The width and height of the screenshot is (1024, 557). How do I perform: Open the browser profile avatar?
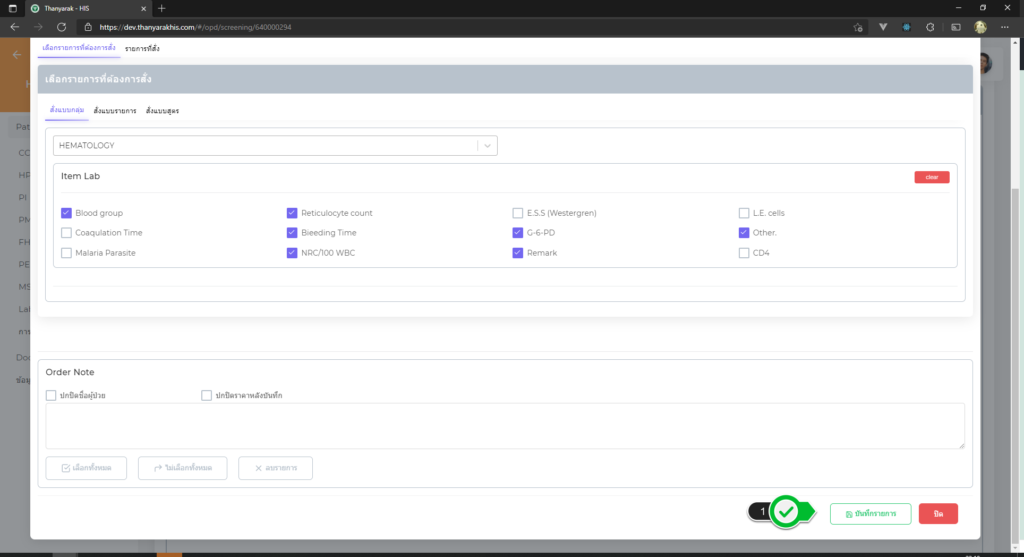(982, 27)
